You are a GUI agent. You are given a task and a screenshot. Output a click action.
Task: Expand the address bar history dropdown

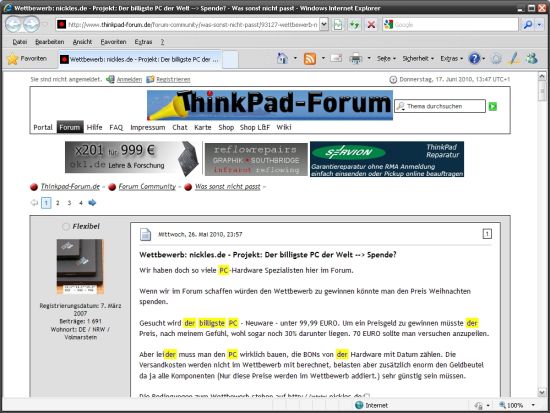point(324,25)
